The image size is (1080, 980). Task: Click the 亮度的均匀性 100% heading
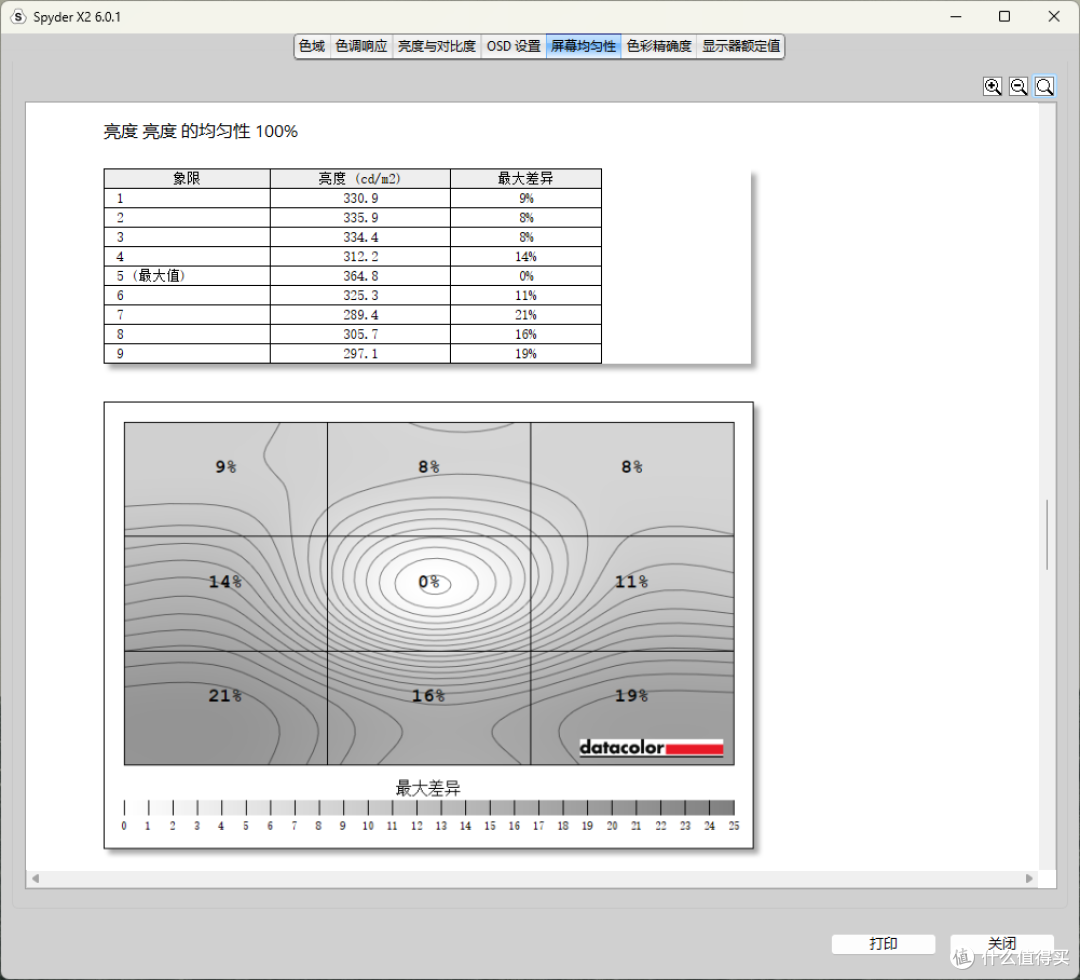click(x=200, y=131)
